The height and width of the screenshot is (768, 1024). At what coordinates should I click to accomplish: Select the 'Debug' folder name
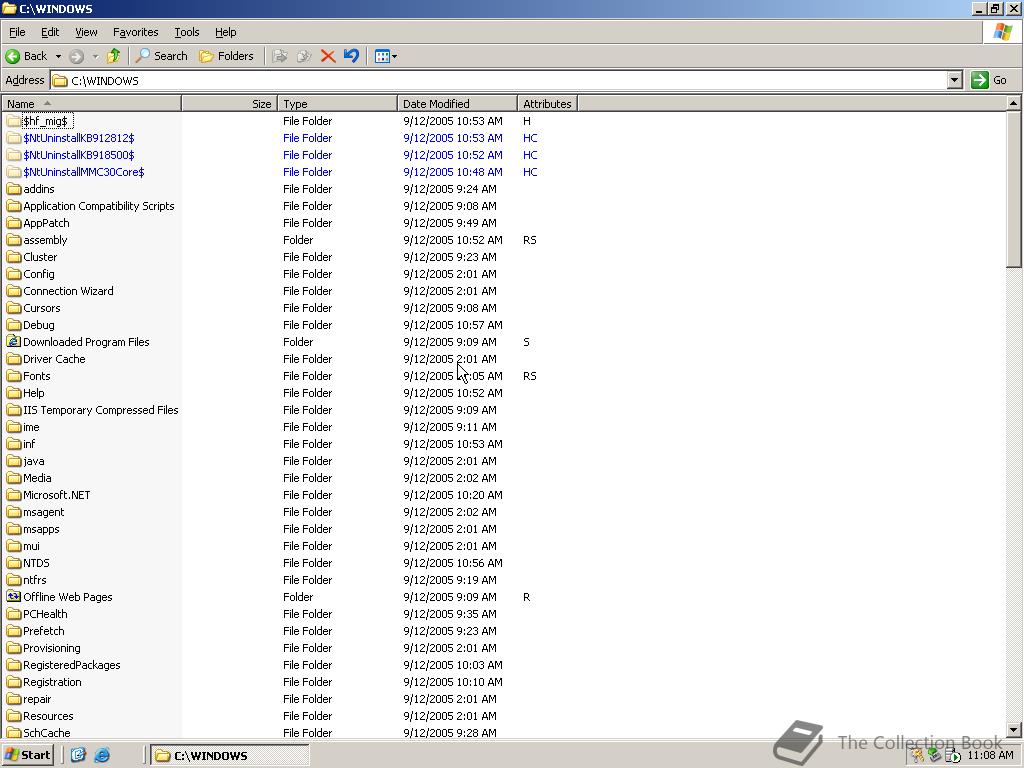[39, 325]
